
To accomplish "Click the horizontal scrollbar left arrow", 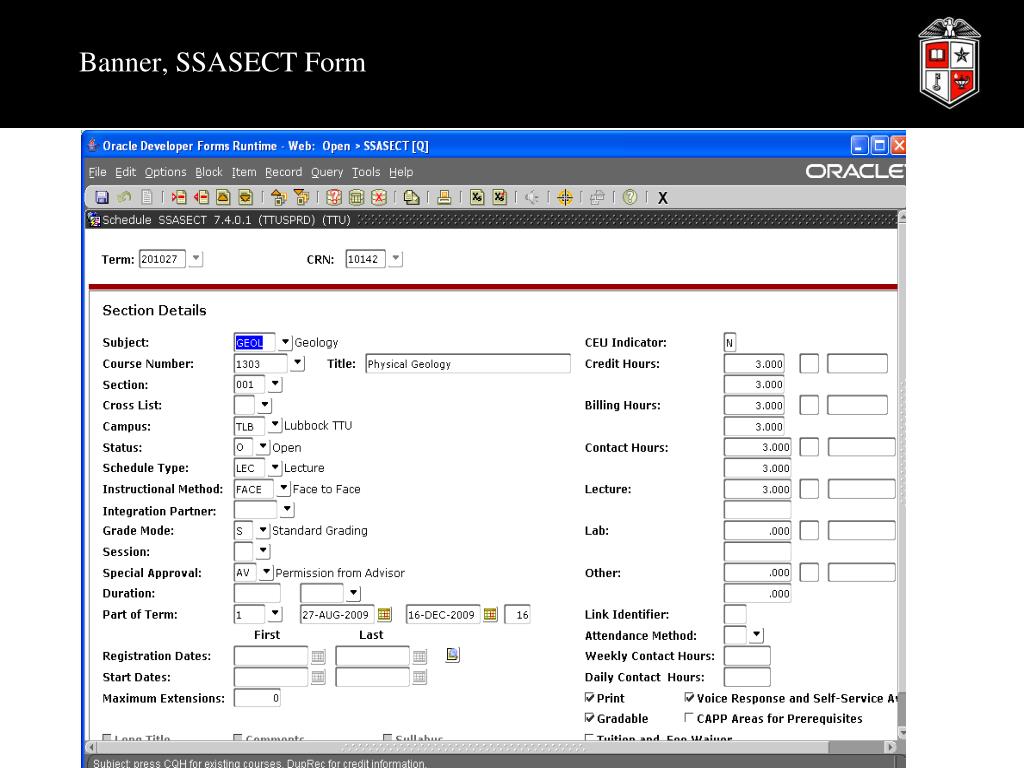I will click(92, 746).
